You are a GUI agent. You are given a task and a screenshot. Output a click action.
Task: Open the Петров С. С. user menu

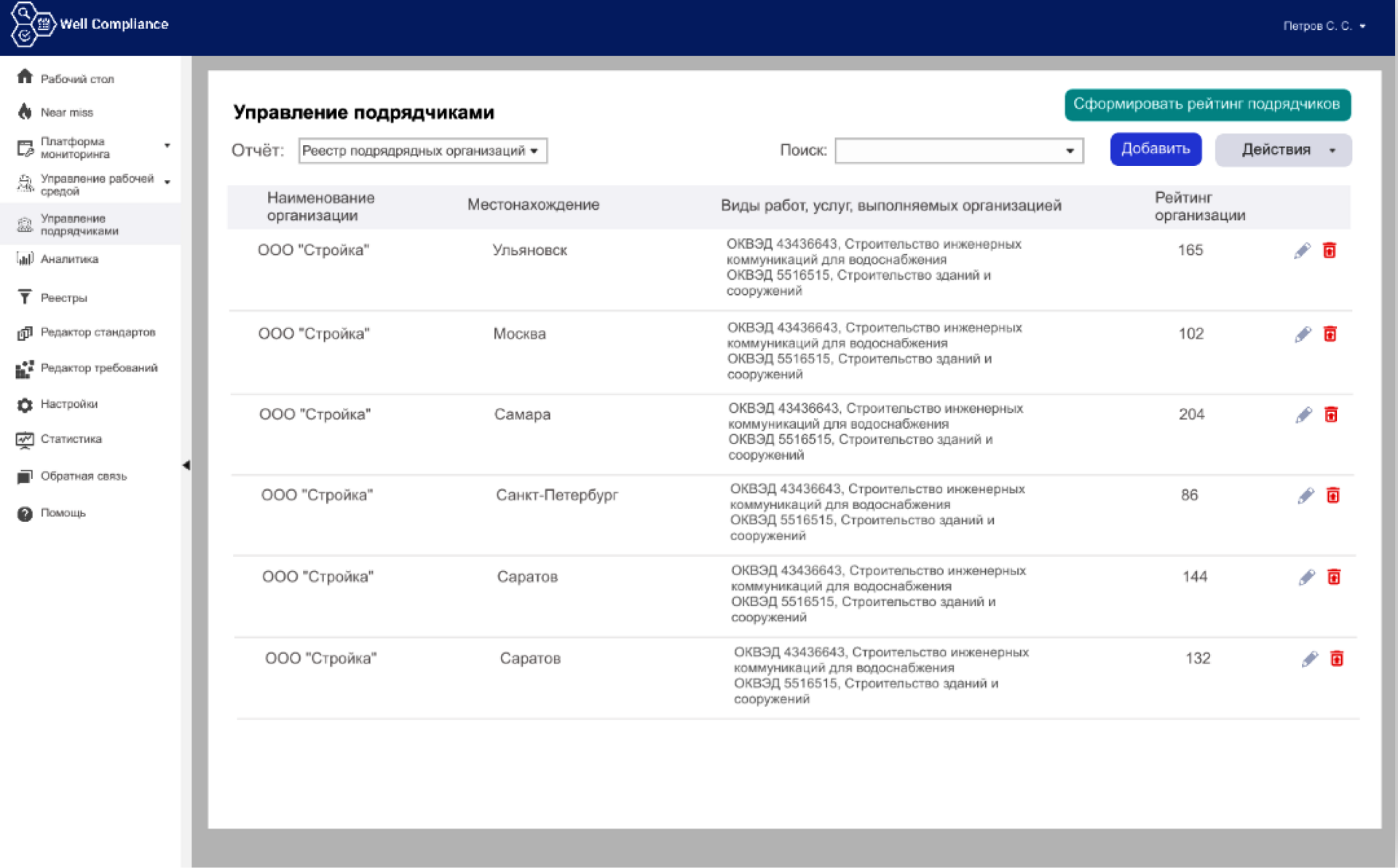[x=1324, y=25]
